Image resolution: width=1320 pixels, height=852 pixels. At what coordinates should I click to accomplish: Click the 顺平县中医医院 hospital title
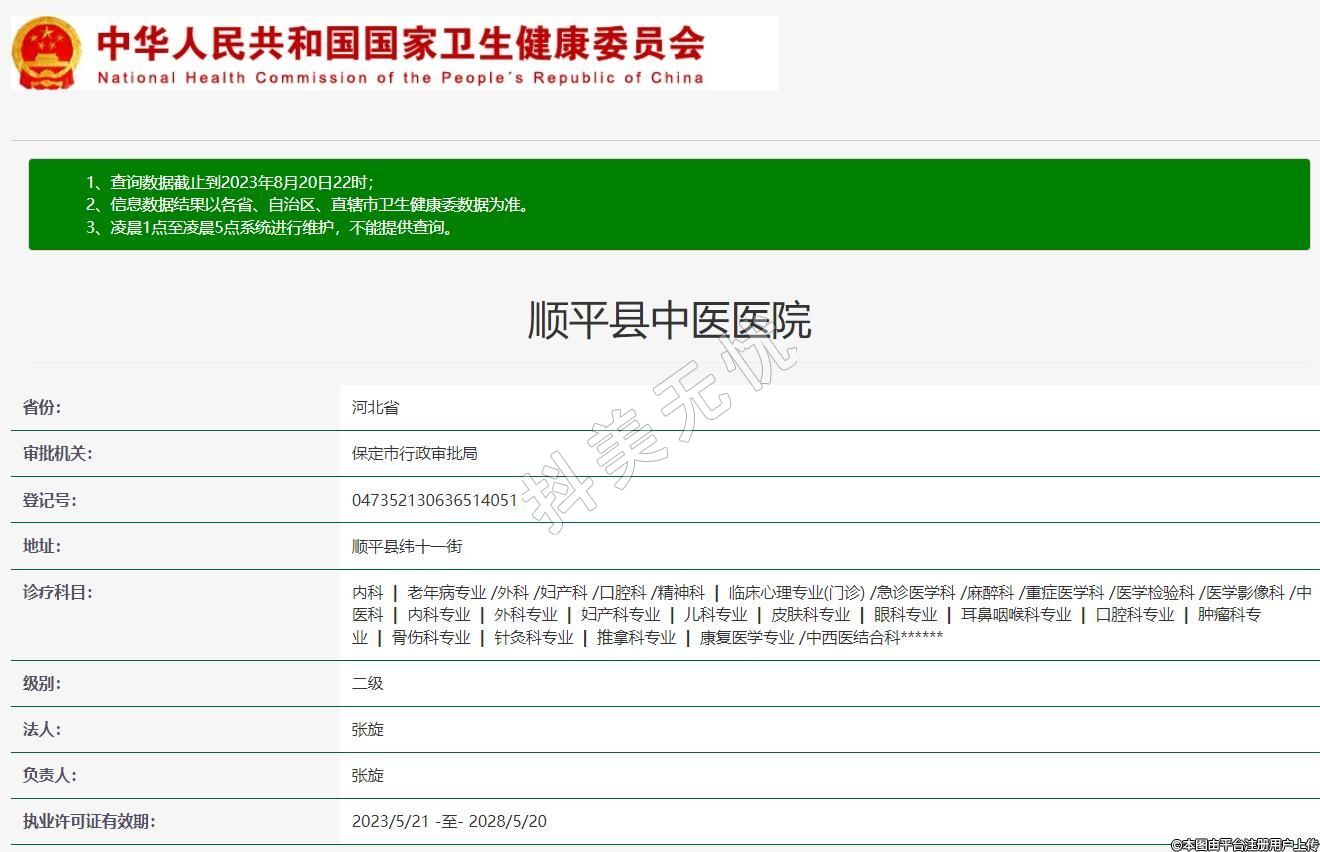point(669,320)
